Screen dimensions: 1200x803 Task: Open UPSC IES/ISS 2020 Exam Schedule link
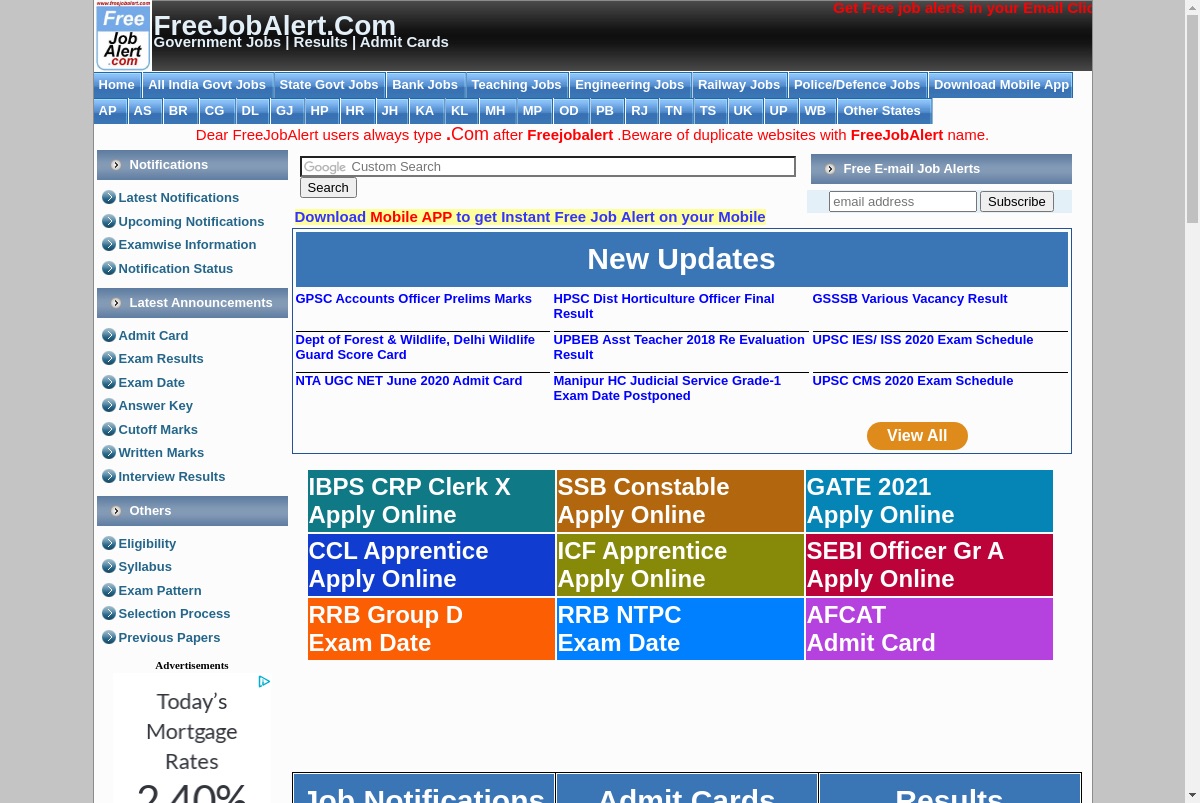(923, 340)
